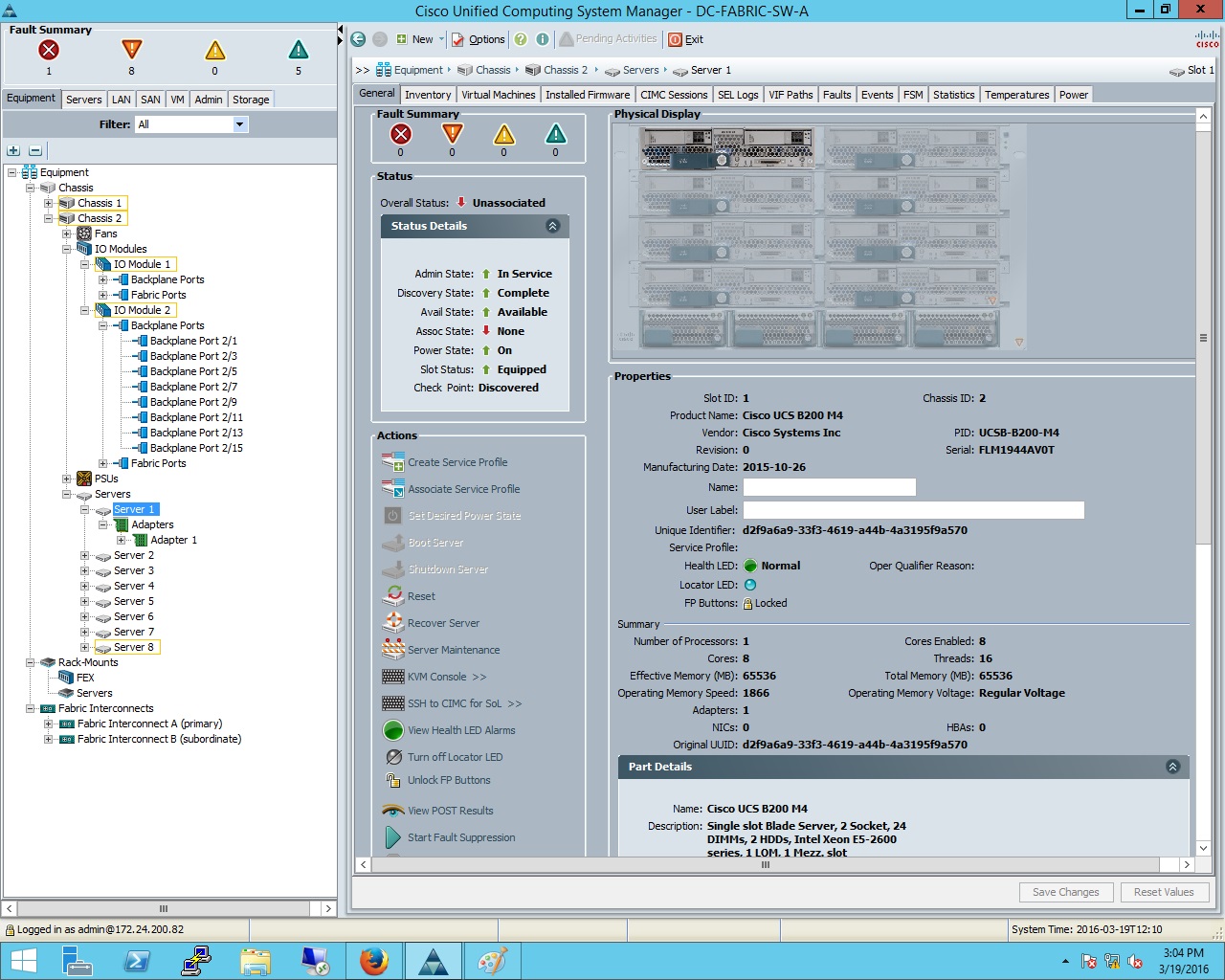Click the Reset Values button
This screenshot has height=980, width=1225.
coord(1165,892)
